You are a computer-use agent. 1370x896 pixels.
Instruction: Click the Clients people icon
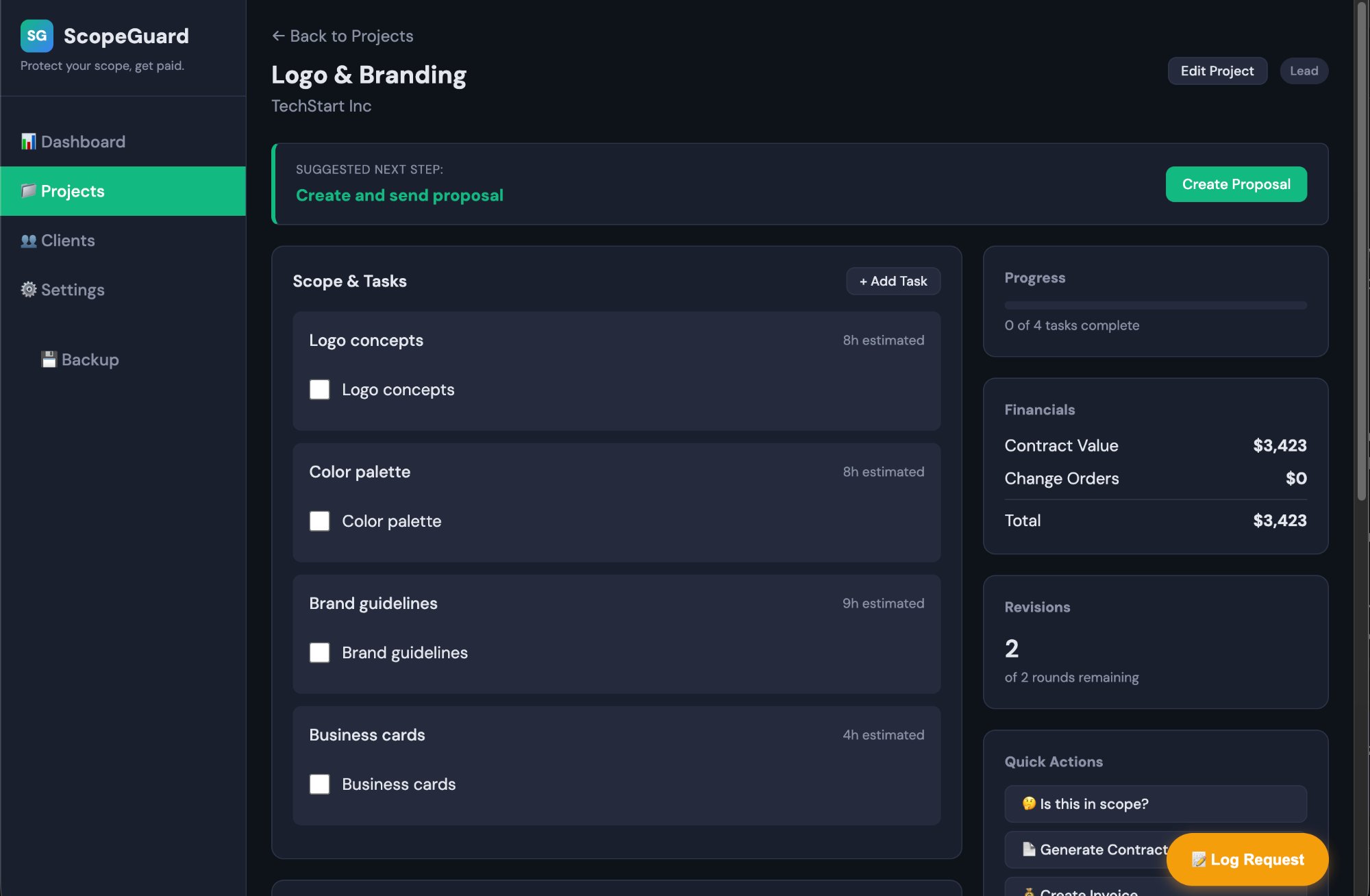28,240
